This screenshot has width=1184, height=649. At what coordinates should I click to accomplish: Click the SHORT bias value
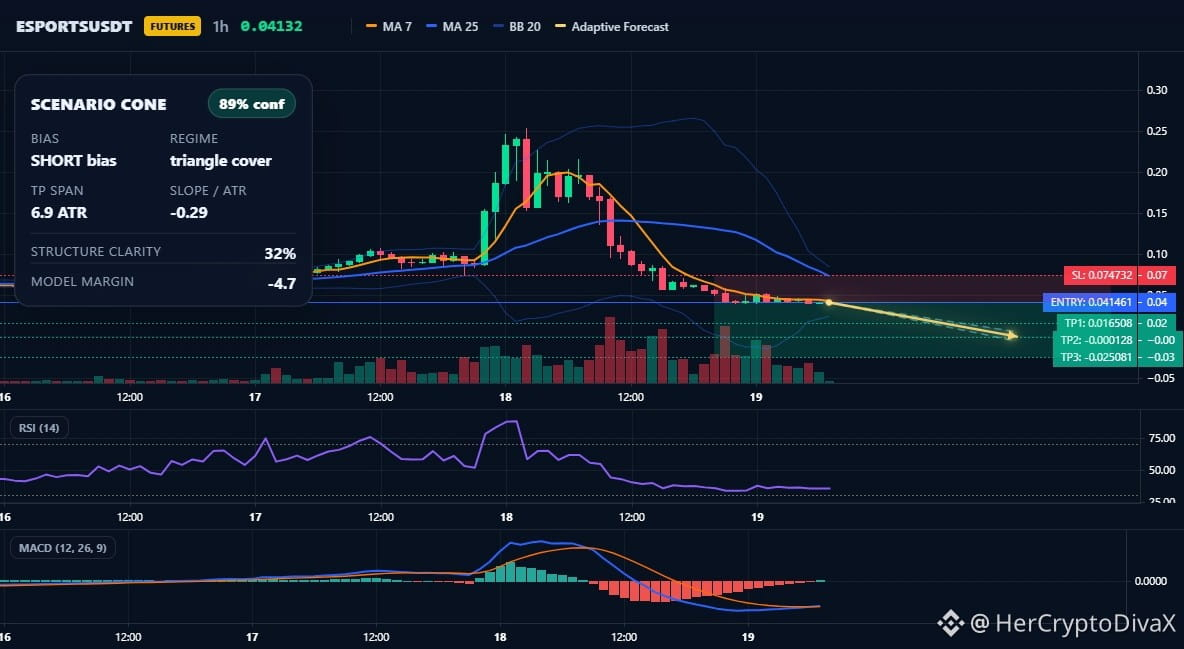point(73,160)
